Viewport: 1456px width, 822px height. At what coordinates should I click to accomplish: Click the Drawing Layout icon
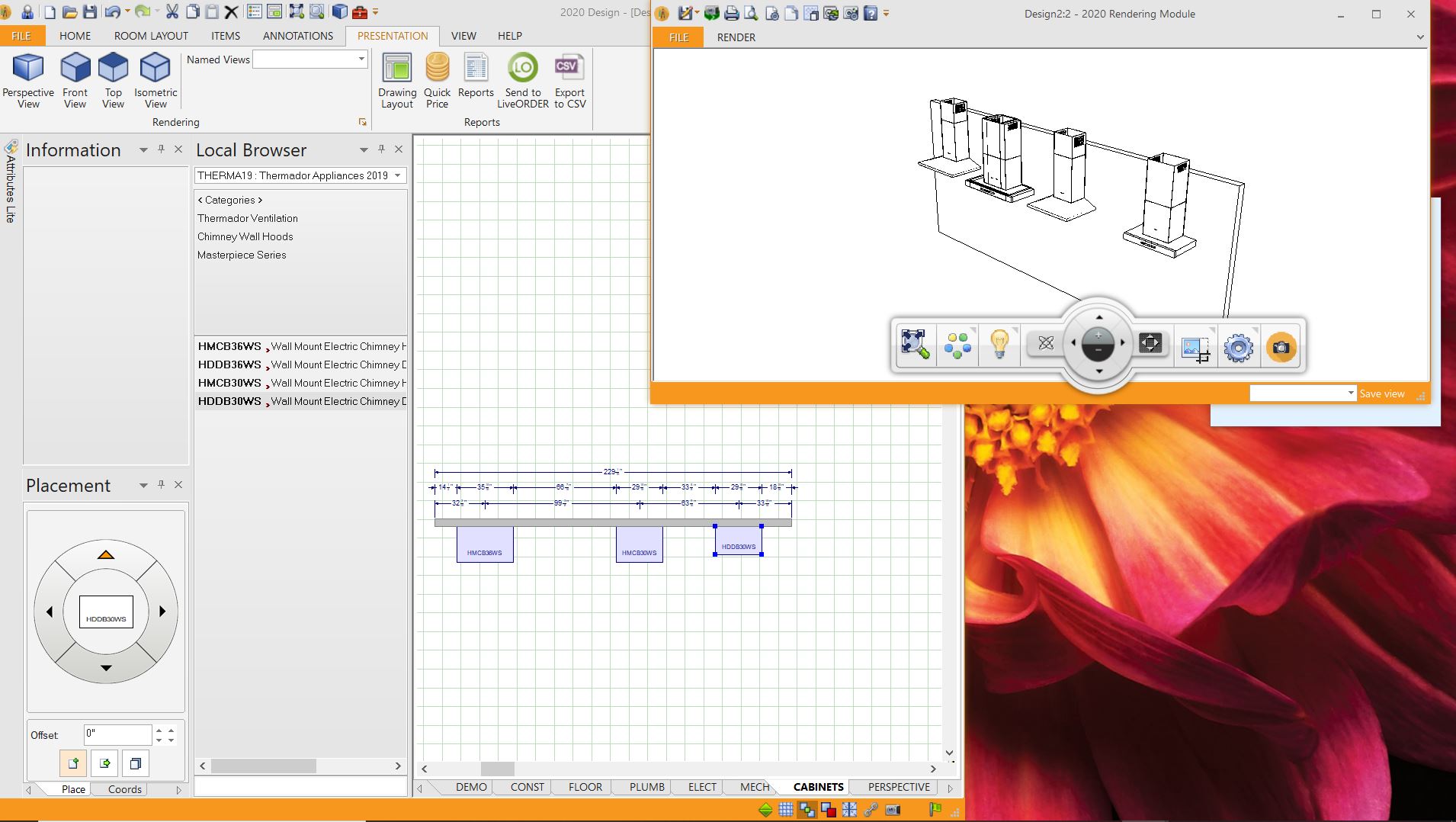(396, 69)
